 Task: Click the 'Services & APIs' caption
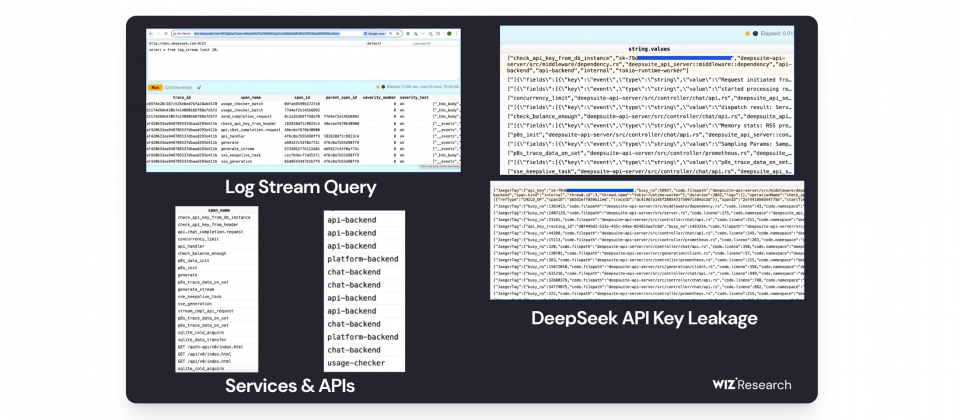point(290,386)
